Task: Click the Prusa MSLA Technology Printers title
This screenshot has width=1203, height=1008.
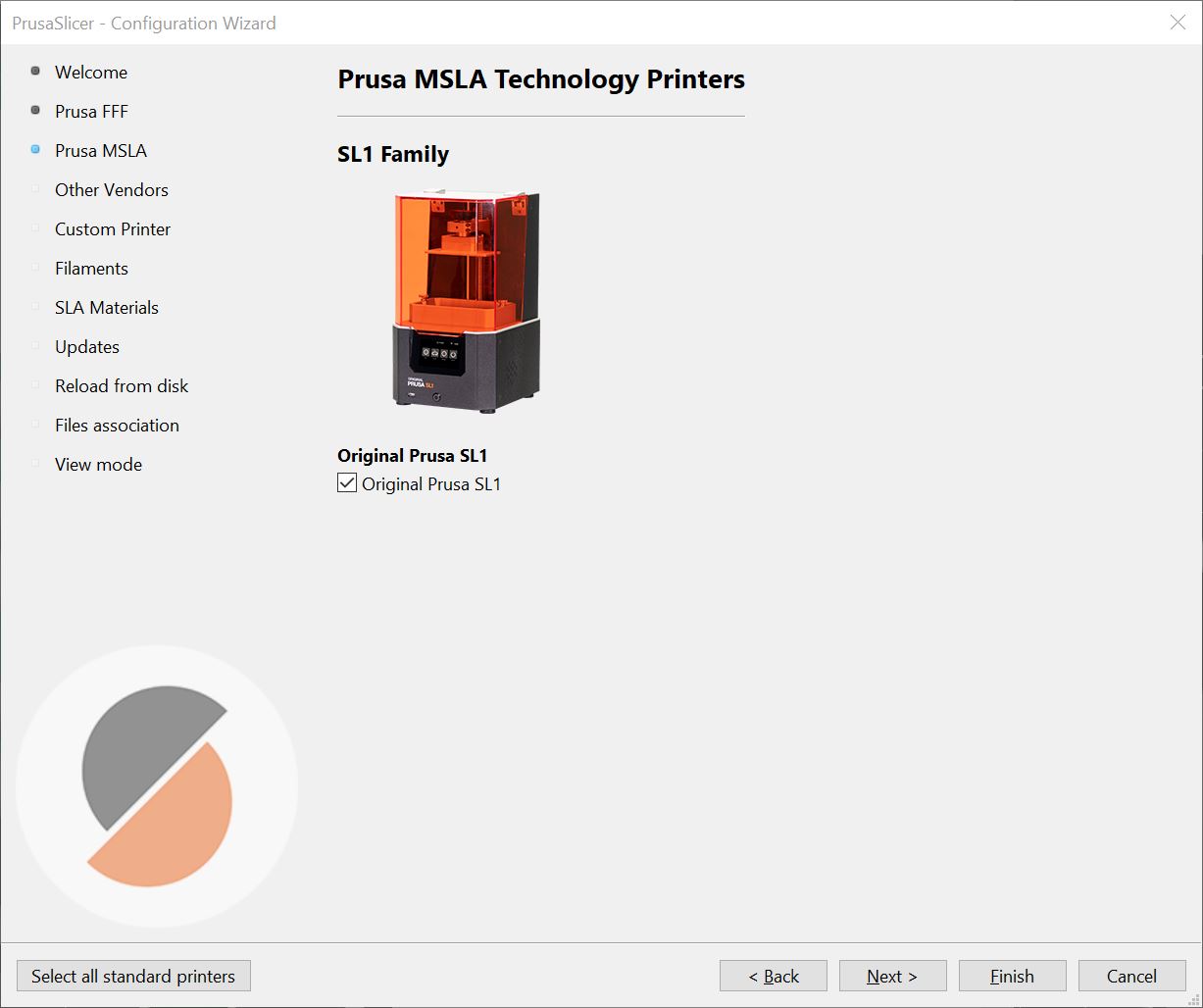Action: 541,79
